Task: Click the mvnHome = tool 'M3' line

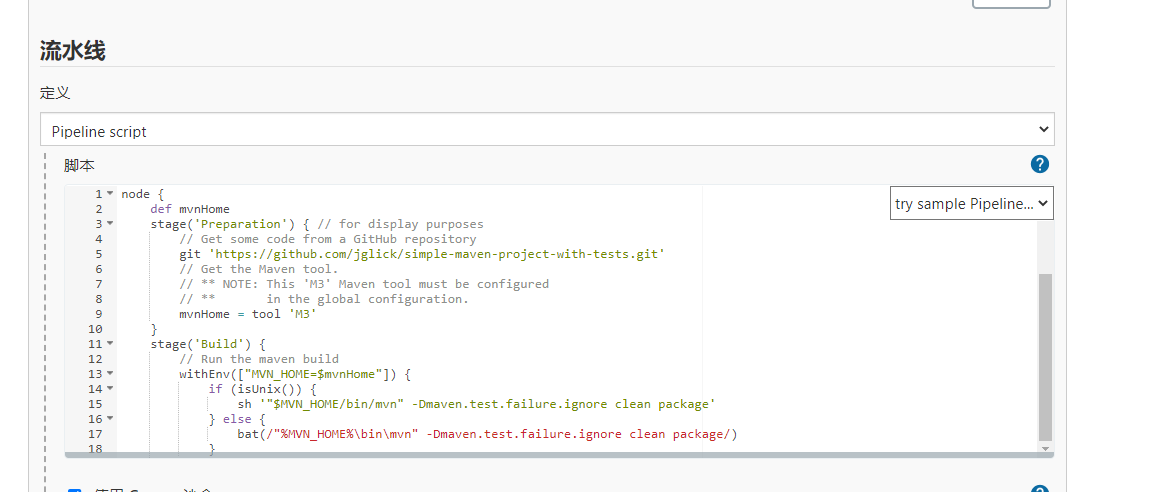Action: point(248,314)
